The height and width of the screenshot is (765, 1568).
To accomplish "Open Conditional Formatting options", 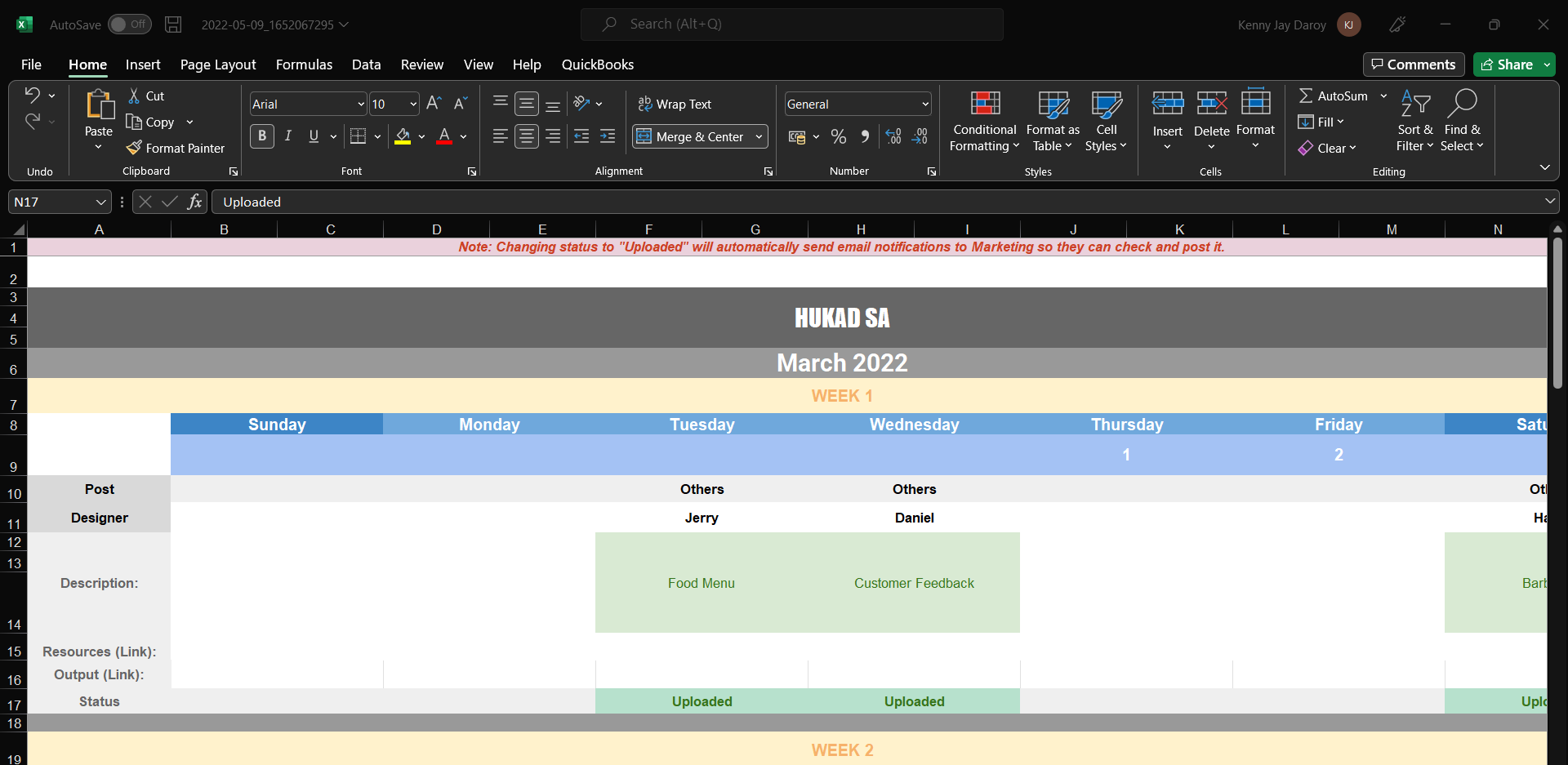I will (x=985, y=121).
